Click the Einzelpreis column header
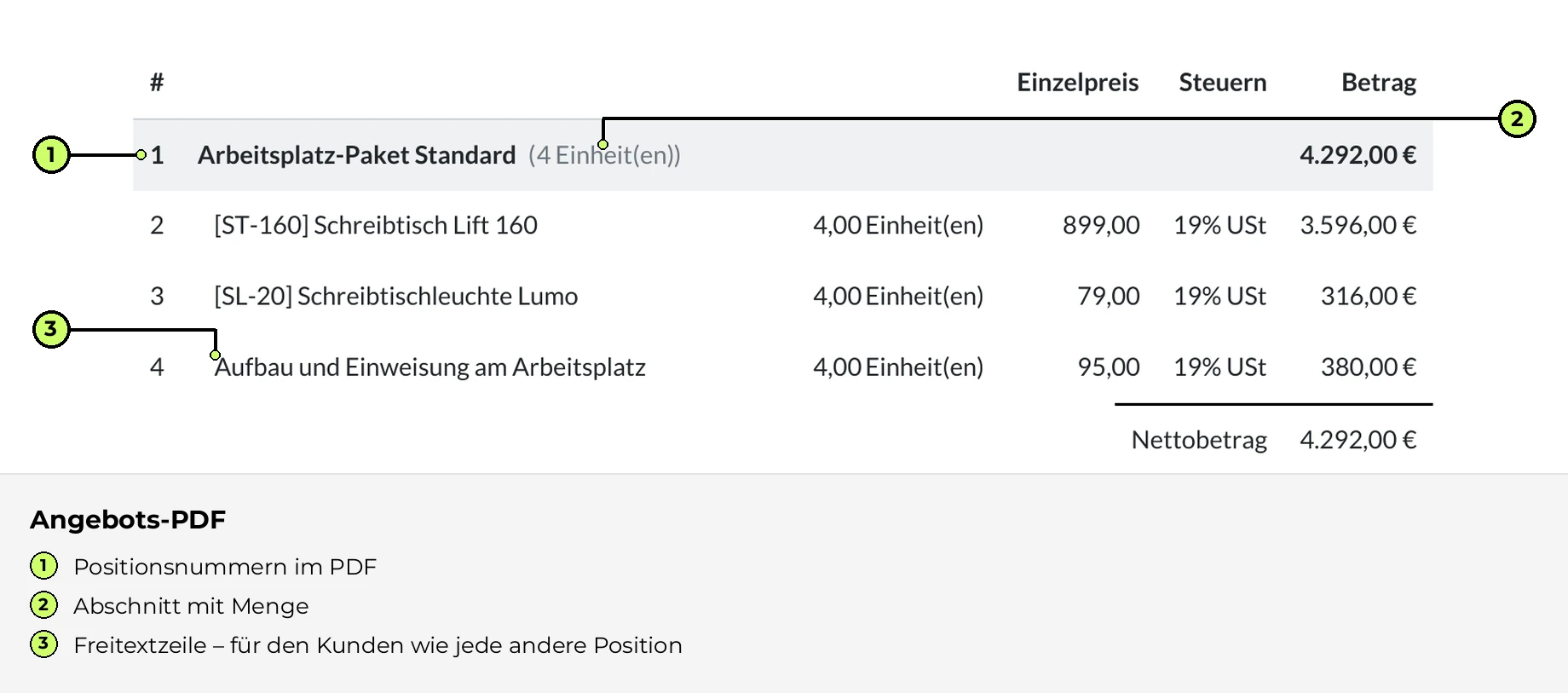1568x693 pixels. tap(1077, 83)
